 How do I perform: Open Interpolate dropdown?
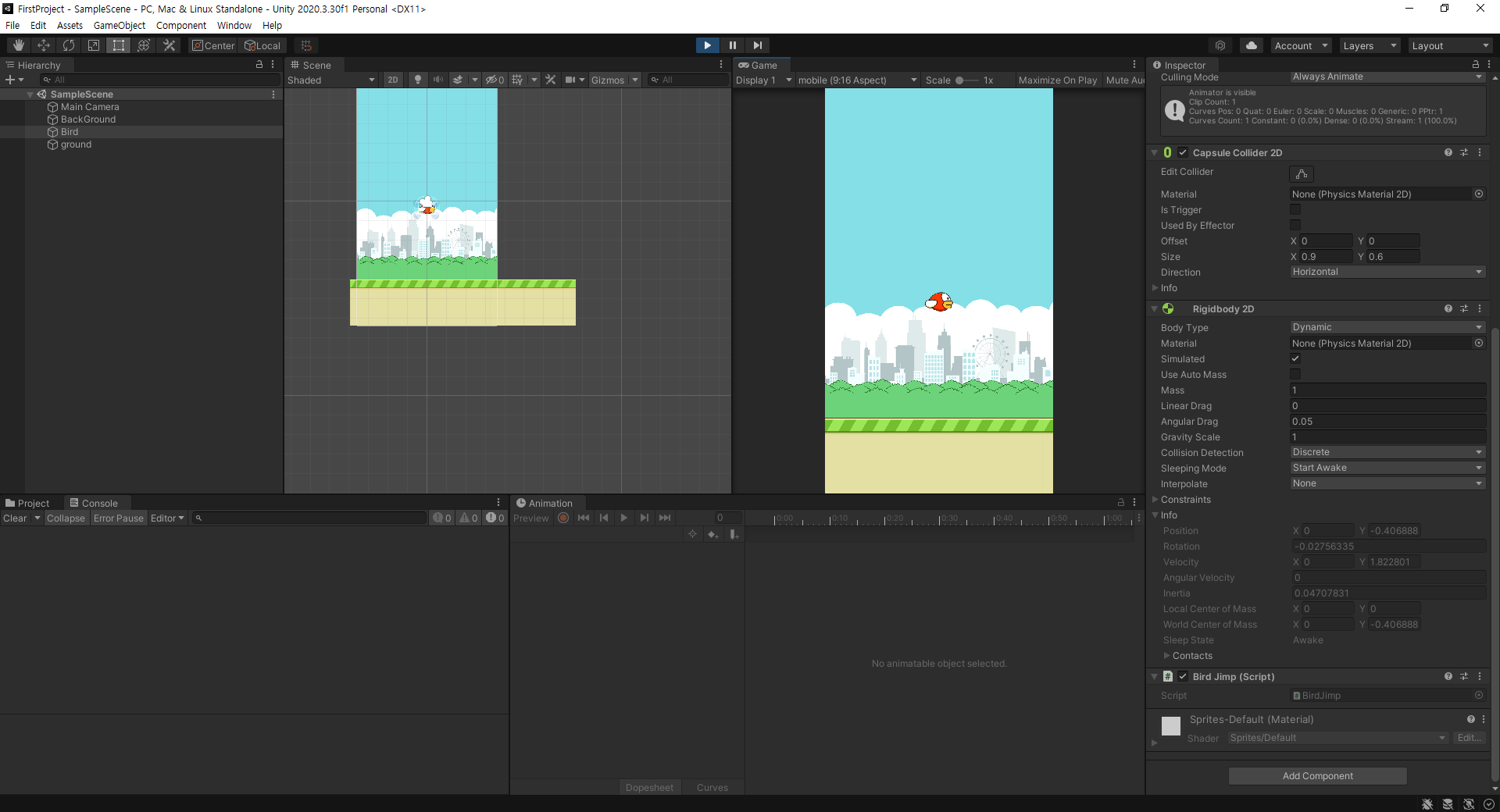click(x=1387, y=483)
